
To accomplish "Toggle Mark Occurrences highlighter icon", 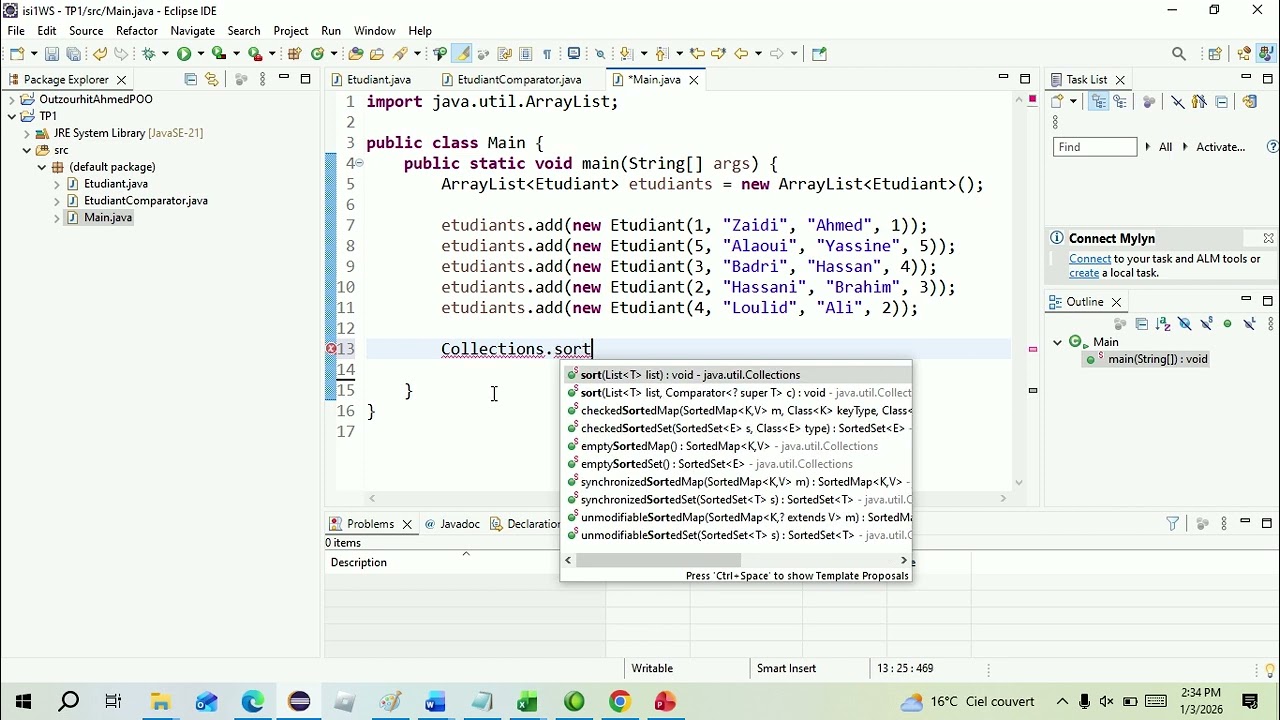I will coord(461,54).
